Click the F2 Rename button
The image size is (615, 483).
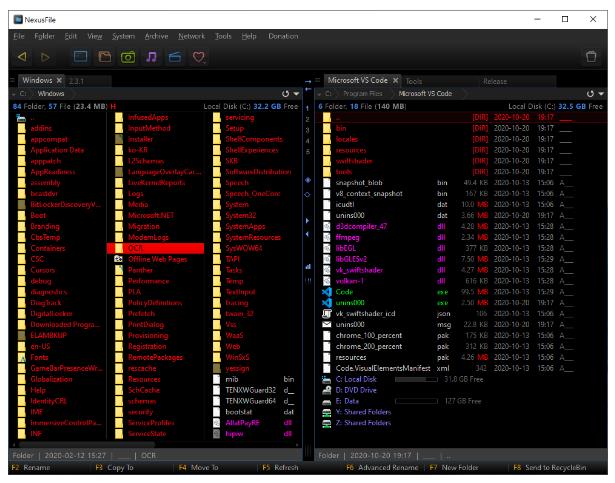coord(31,468)
